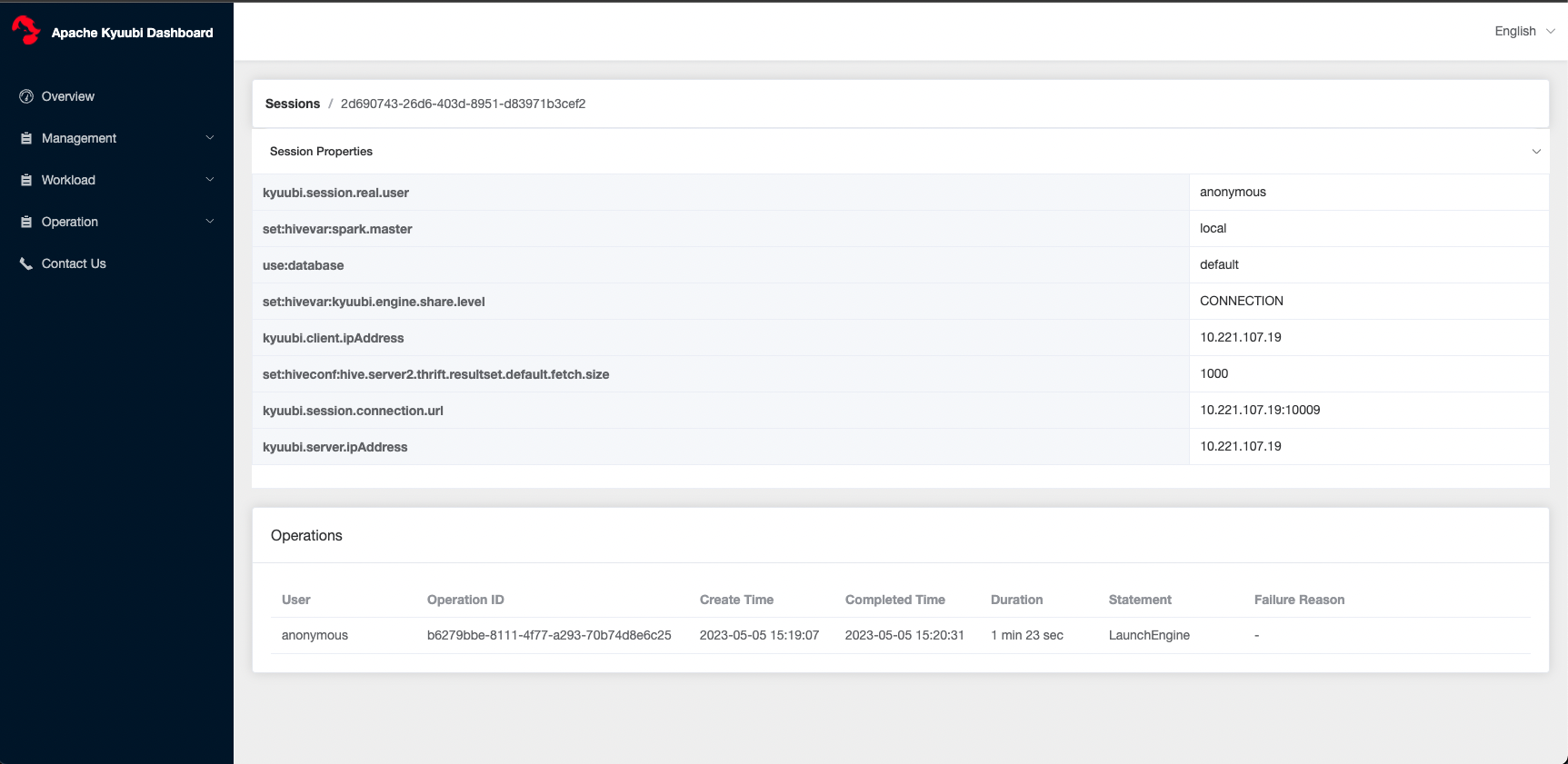Click the Workload menu icon
Screen dimensions: 1568x764
[x=26, y=180]
